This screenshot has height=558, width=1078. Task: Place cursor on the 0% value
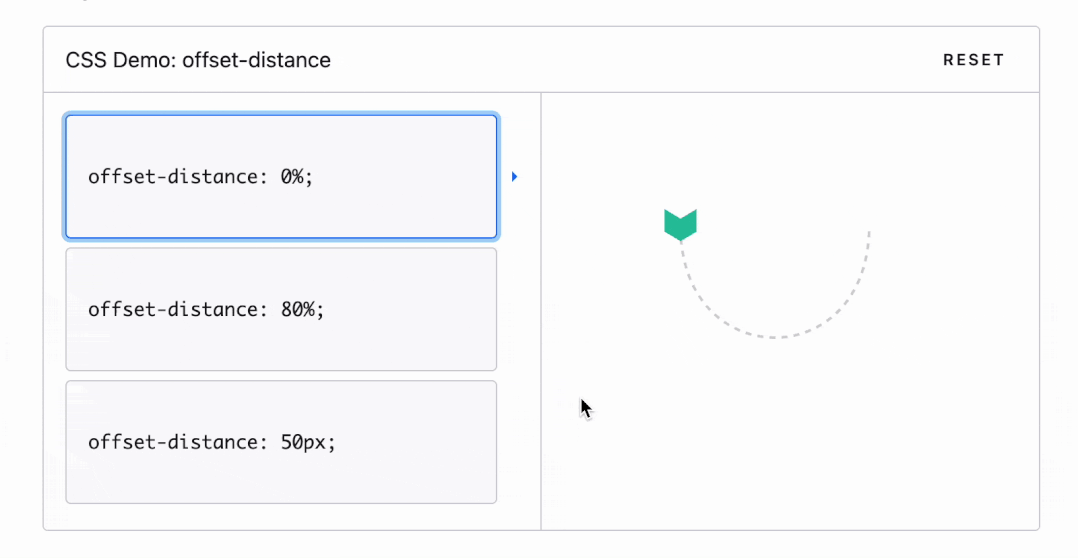click(291, 177)
